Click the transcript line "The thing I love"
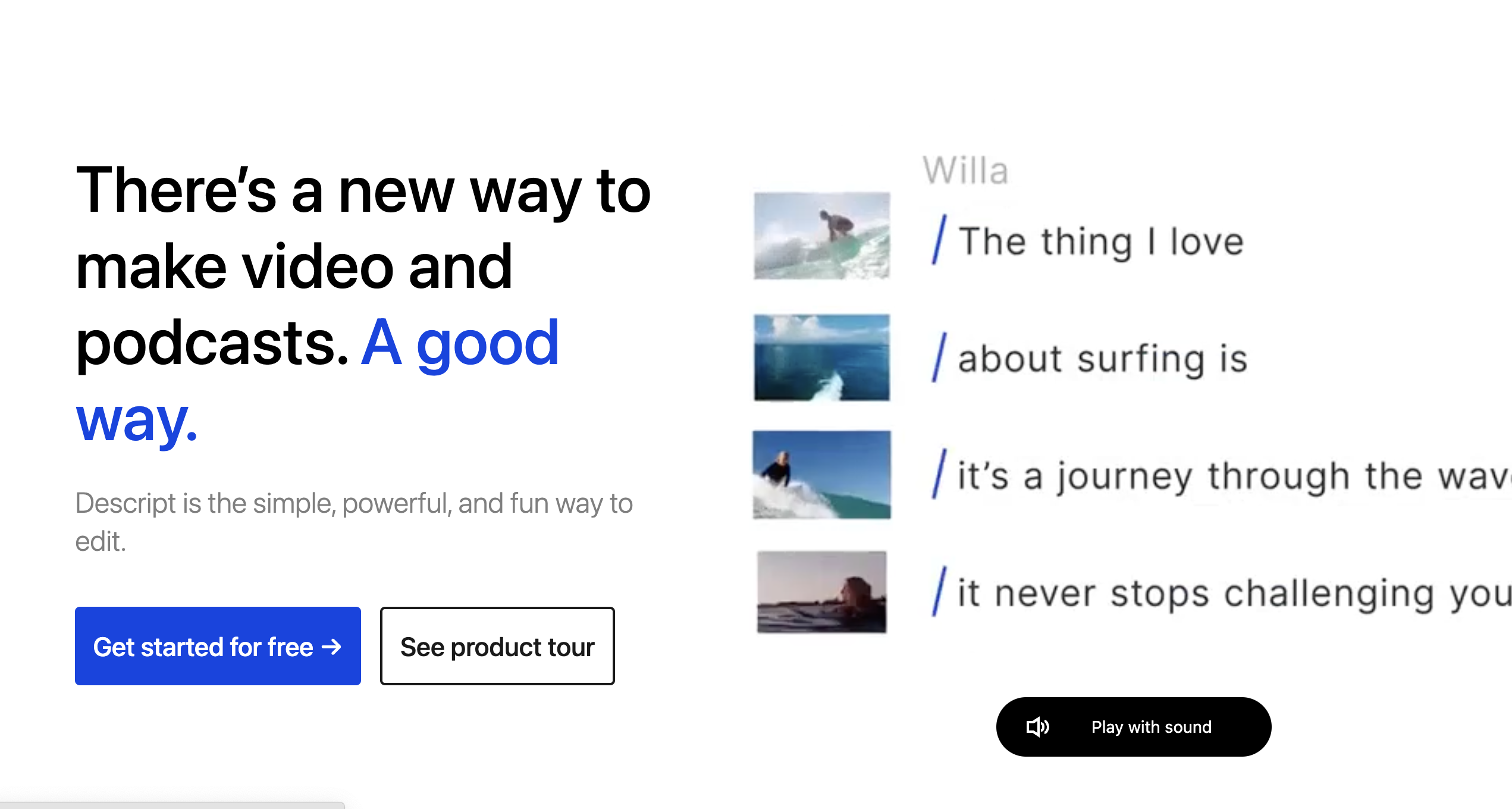 click(1101, 242)
